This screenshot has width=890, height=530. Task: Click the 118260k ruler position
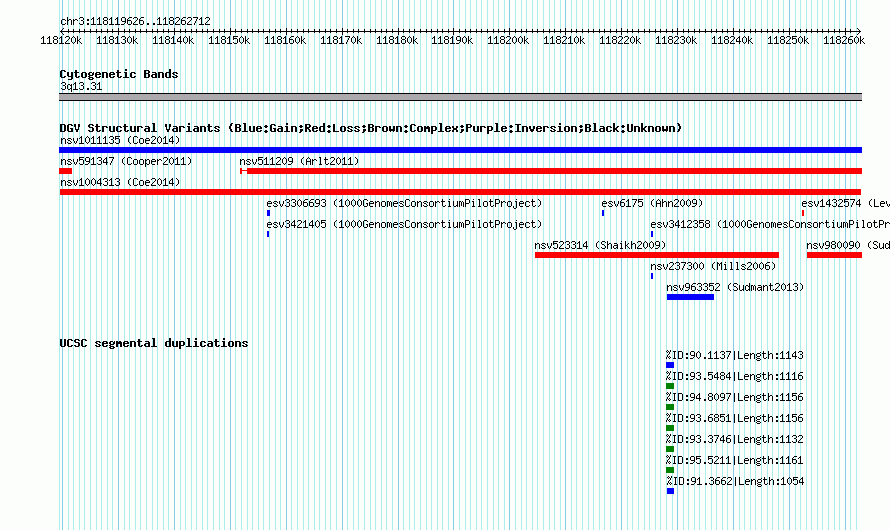[844, 40]
